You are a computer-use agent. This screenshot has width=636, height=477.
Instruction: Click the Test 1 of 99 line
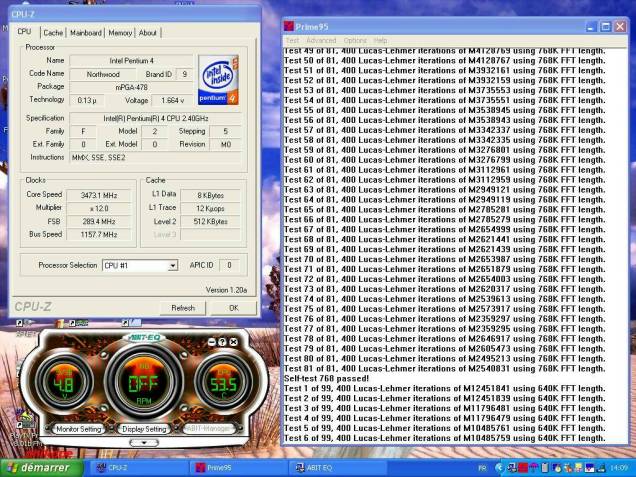pyautogui.click(x=445, y=389)
